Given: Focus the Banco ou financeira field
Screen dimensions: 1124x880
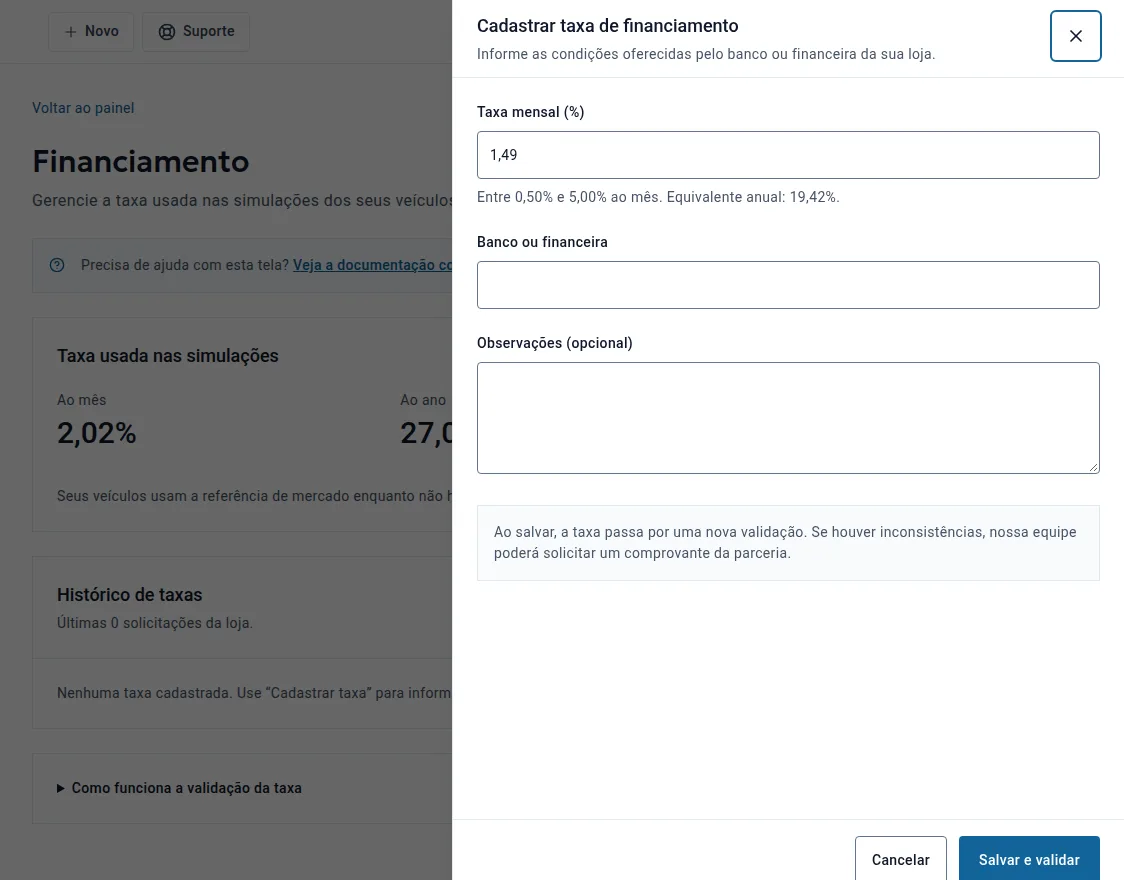Looking at the screenshot, I should pos(788,285).
